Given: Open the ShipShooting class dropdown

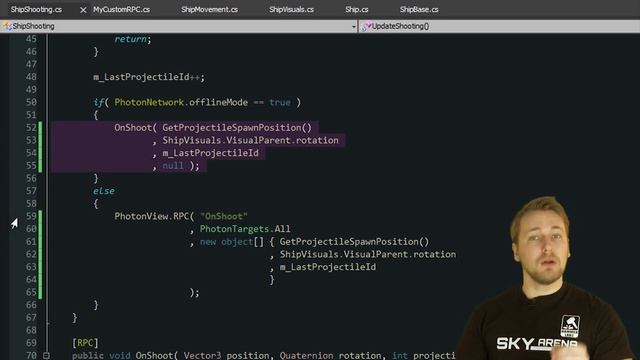Looking at the screenshot, I should tap(353, 27).
